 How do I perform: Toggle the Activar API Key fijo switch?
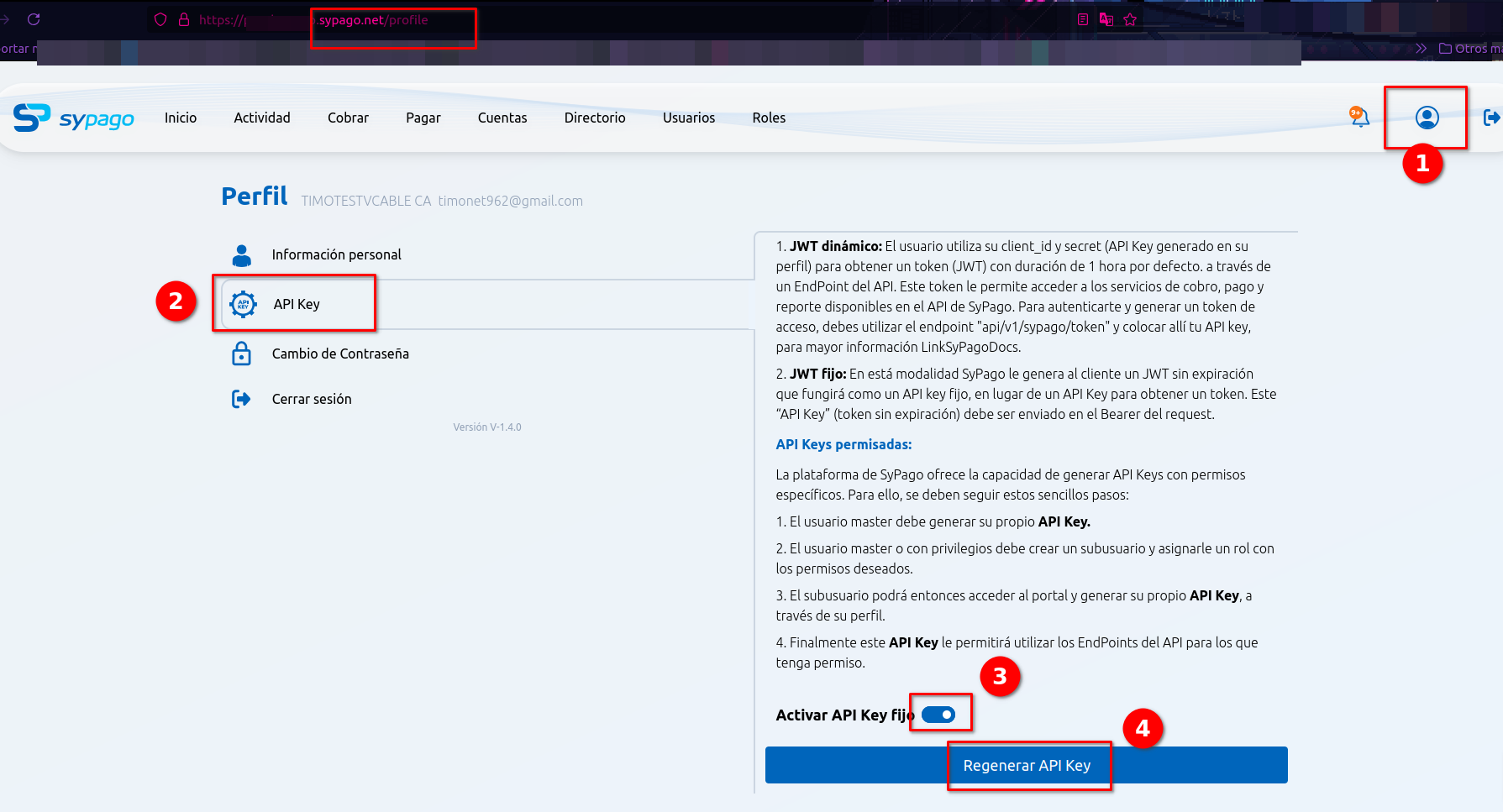[938, 715]
